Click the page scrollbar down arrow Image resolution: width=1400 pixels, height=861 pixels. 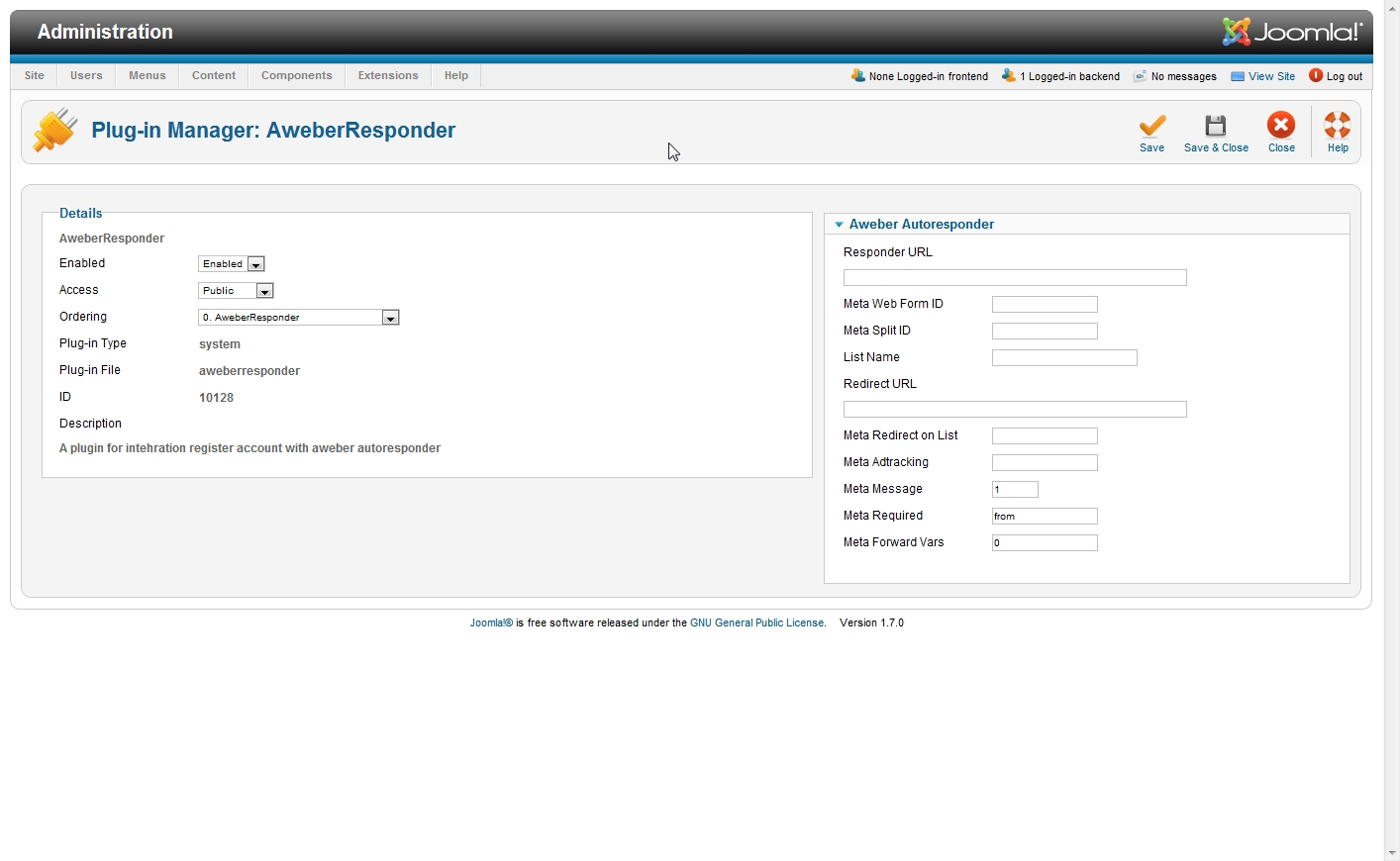point(1392,853)
